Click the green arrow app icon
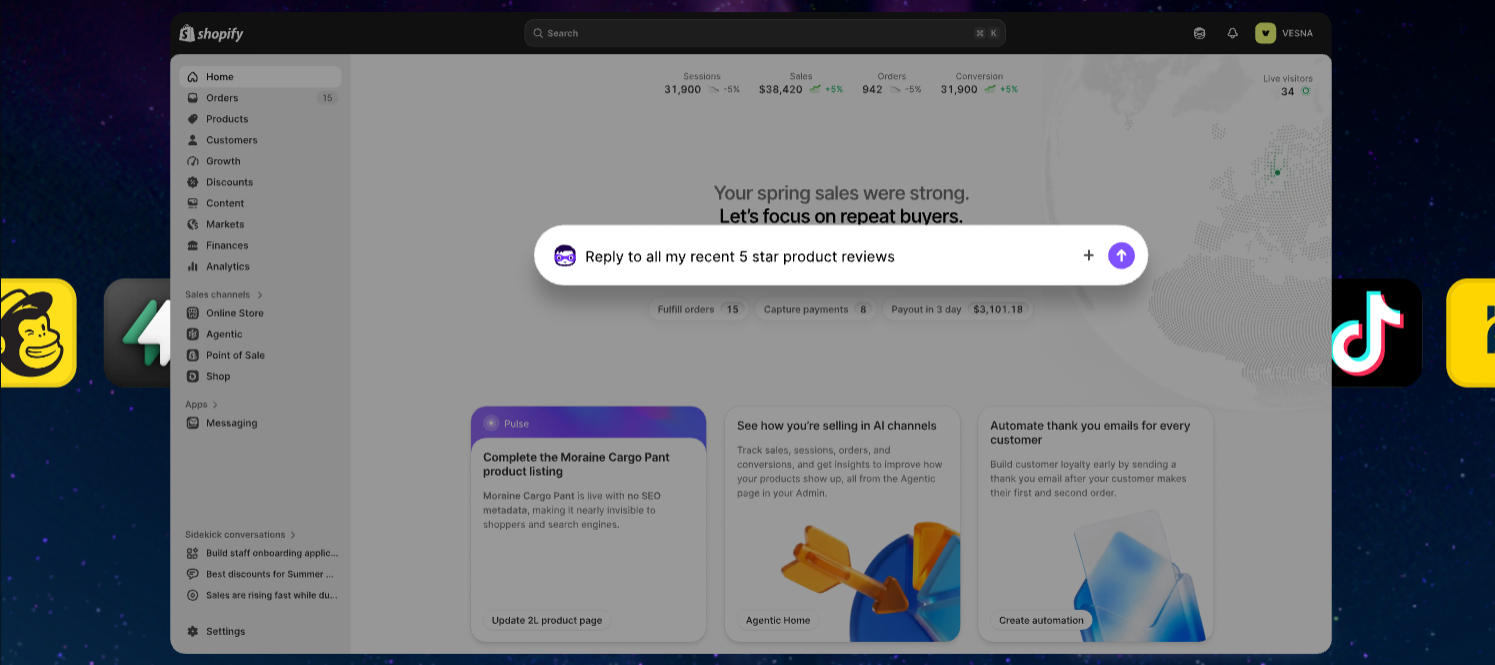The image size is (1495, 665). point(138,333)
